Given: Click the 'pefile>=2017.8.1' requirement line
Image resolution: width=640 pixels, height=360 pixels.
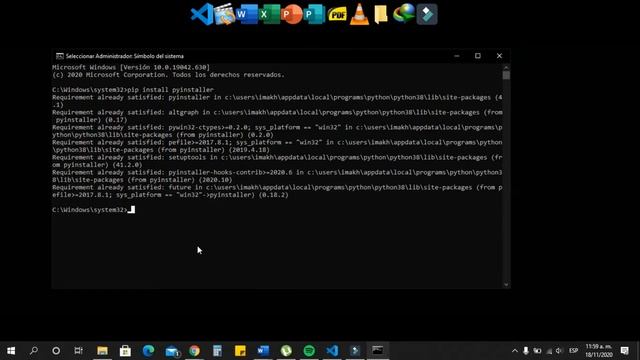Looking at the screenshot, I should 277,146.
